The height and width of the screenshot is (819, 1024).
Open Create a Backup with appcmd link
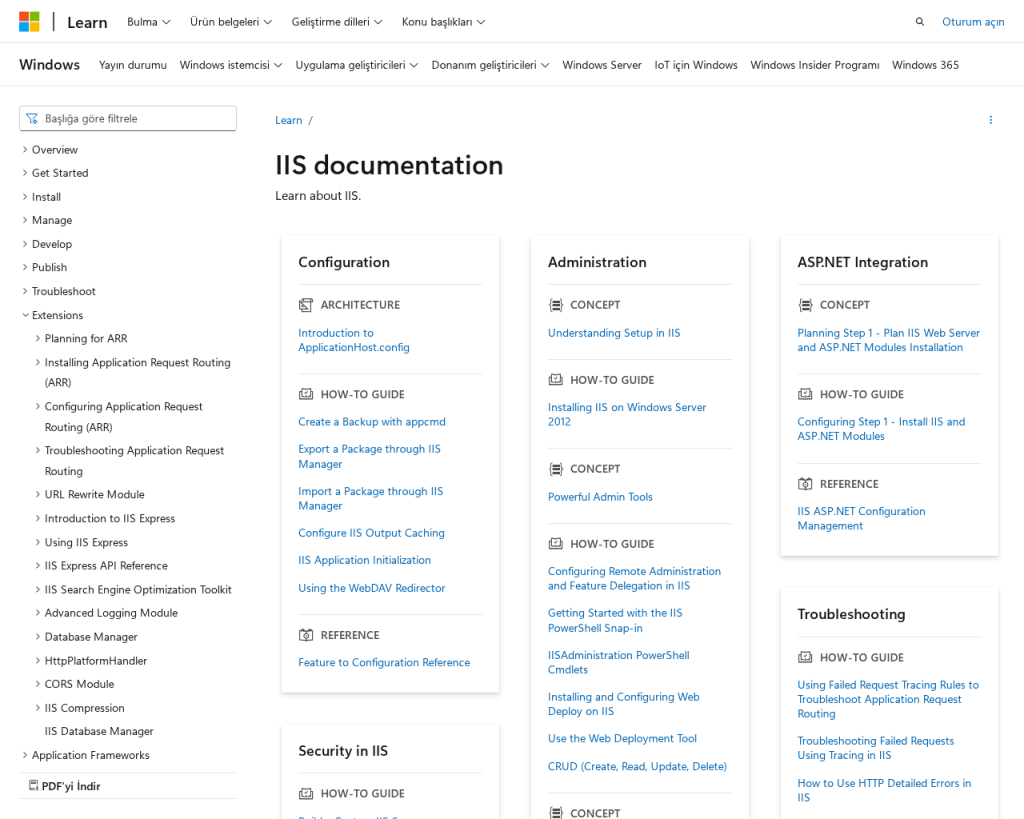(x=372, y=422)
